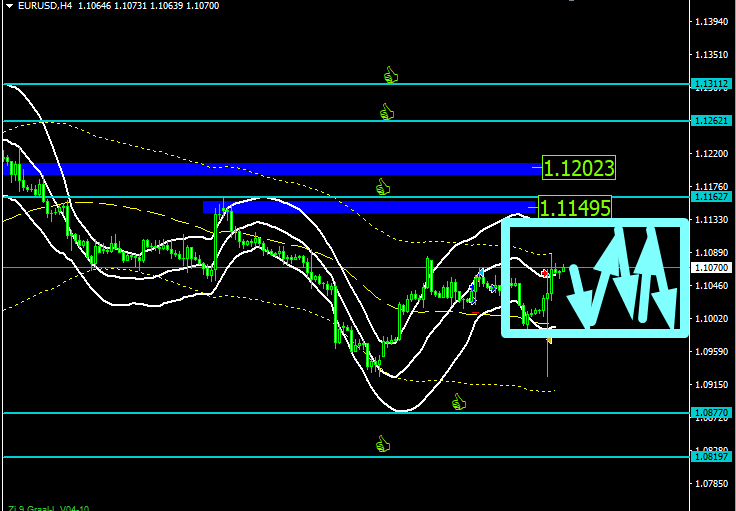This screenshot has height=511, width=736.
Task: Open the chart dropdown triangle beside EURUSD,H4
Action: [x=10, y=6]
